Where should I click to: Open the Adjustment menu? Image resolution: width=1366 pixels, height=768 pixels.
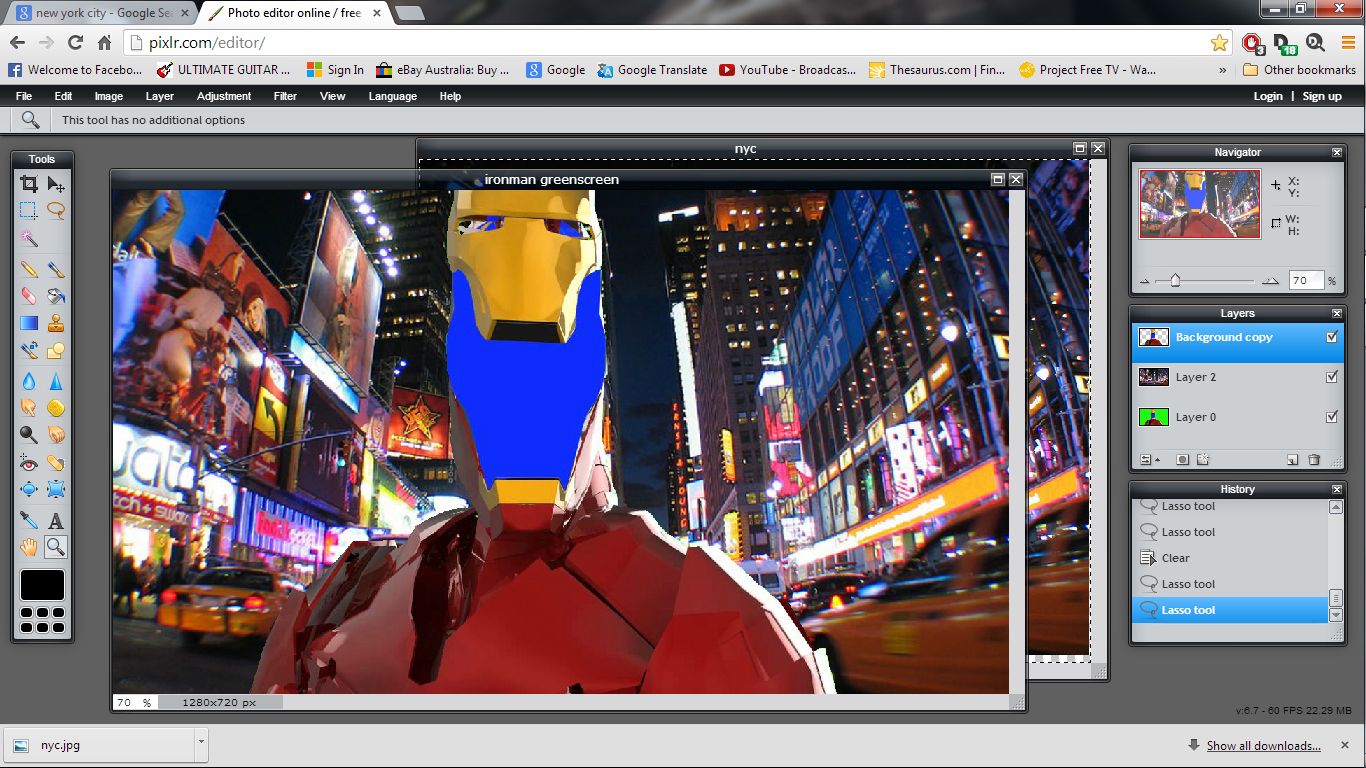pyautogui.click(x=224, y=96)
